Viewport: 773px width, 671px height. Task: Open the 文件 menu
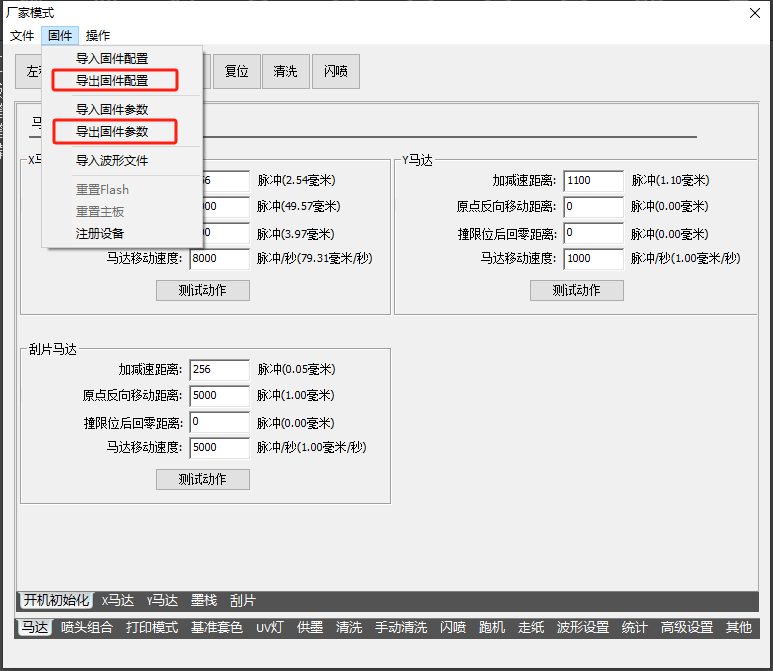(22, 35)
